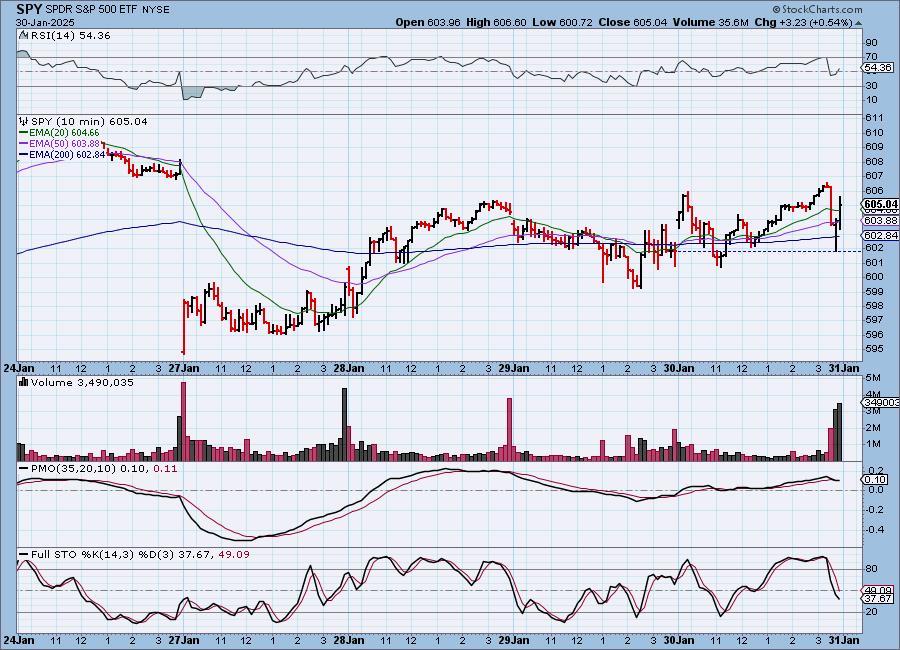The image size is (900, 650).
Task: Click the 595 price axis label
Action: coord(874,349)
